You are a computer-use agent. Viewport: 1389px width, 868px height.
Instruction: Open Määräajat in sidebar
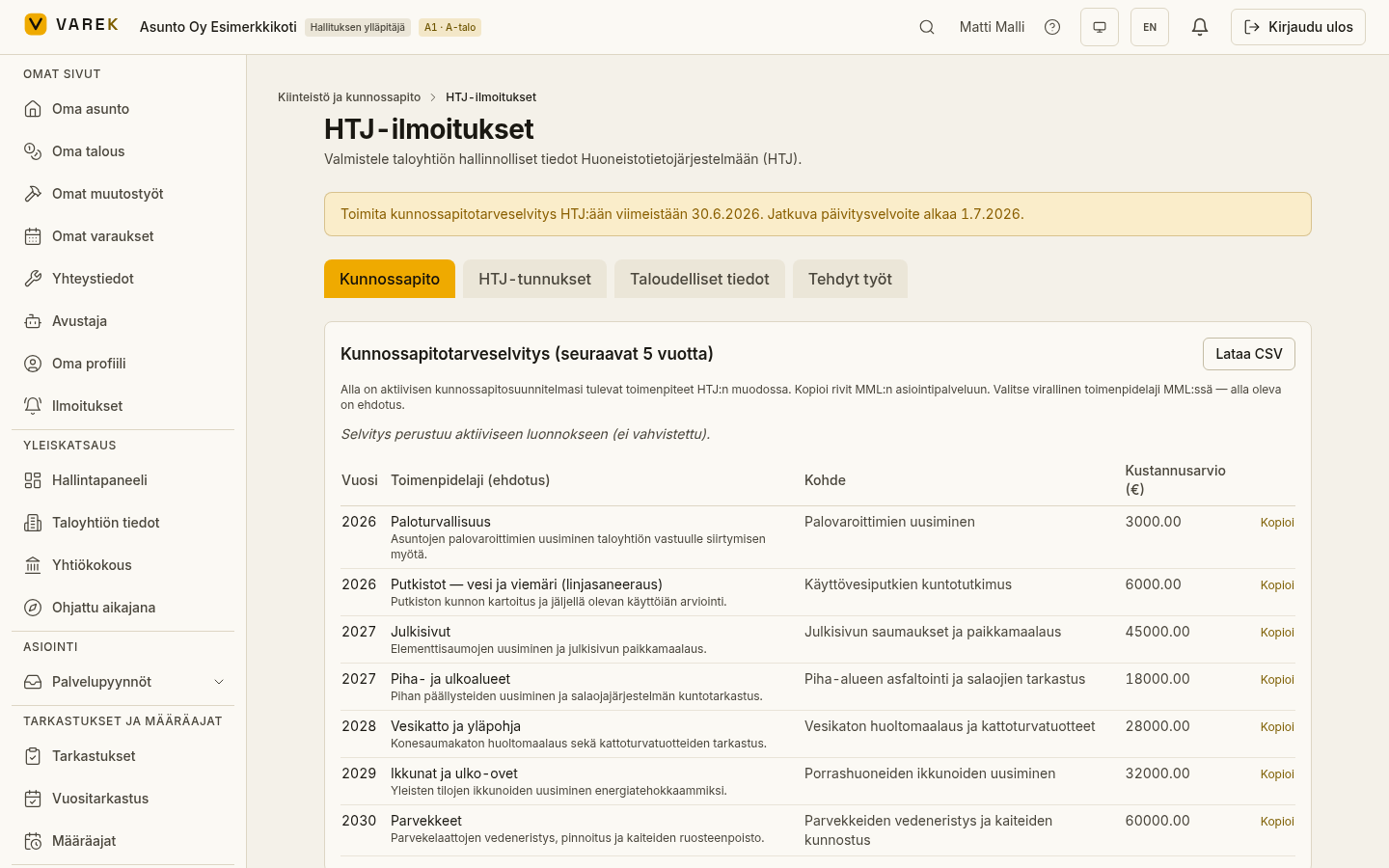point(123,841)
